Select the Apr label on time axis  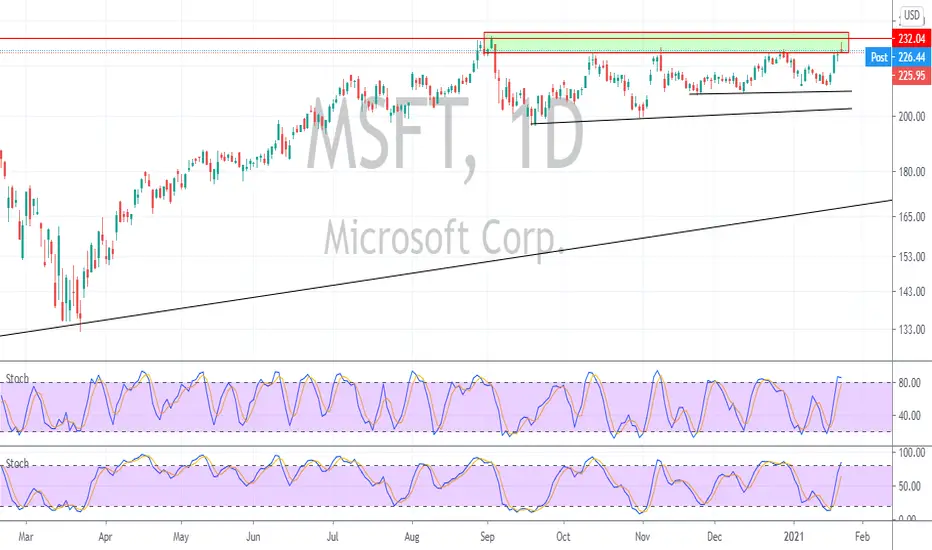[105, 537]
